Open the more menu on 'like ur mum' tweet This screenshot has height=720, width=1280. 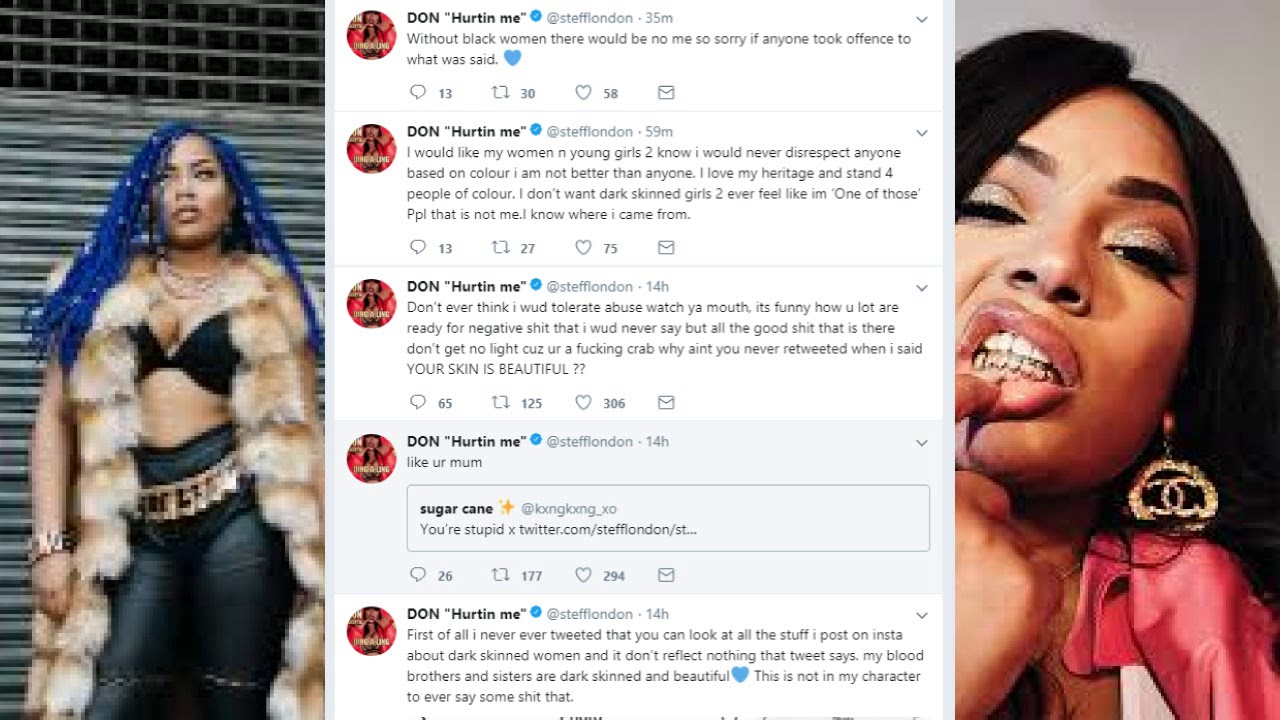(x=922, y=443)
